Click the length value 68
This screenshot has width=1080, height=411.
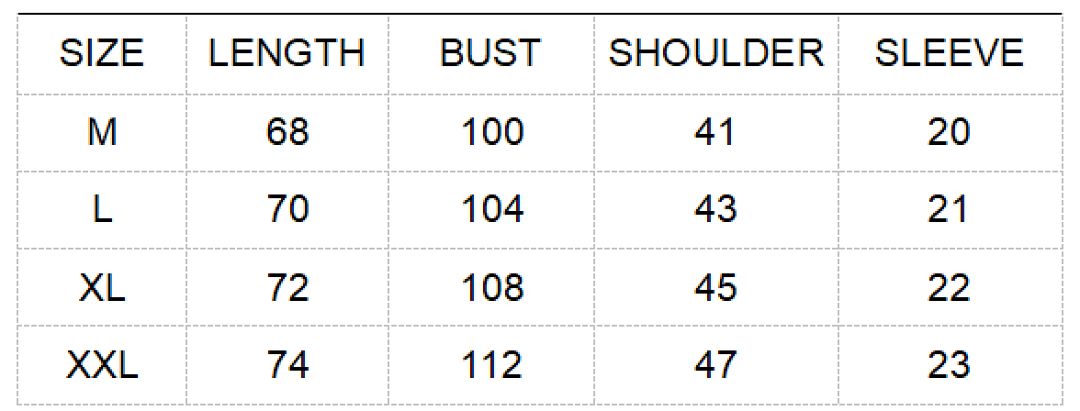[x=287, y=132]
